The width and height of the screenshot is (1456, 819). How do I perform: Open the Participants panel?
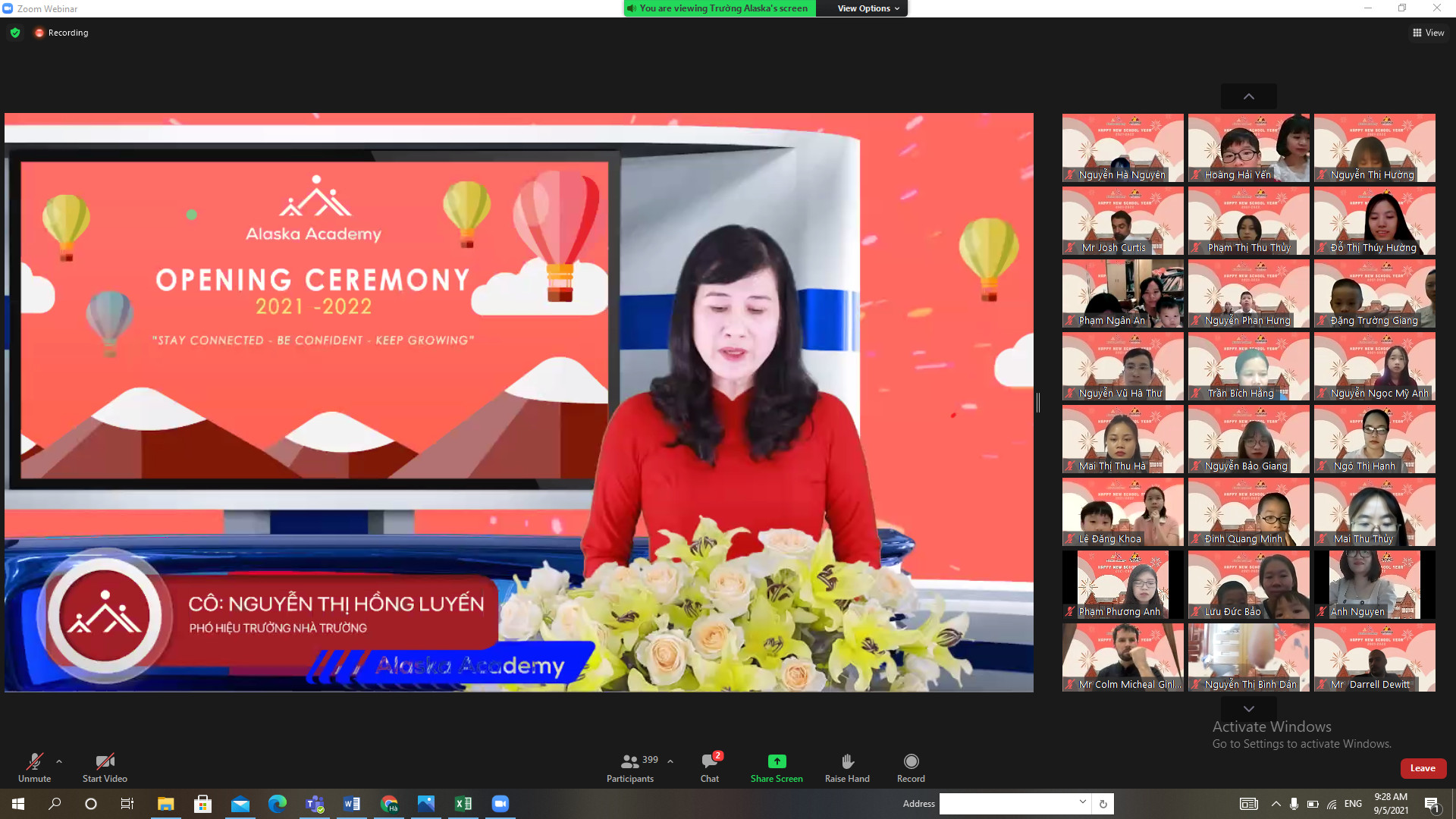630,767
